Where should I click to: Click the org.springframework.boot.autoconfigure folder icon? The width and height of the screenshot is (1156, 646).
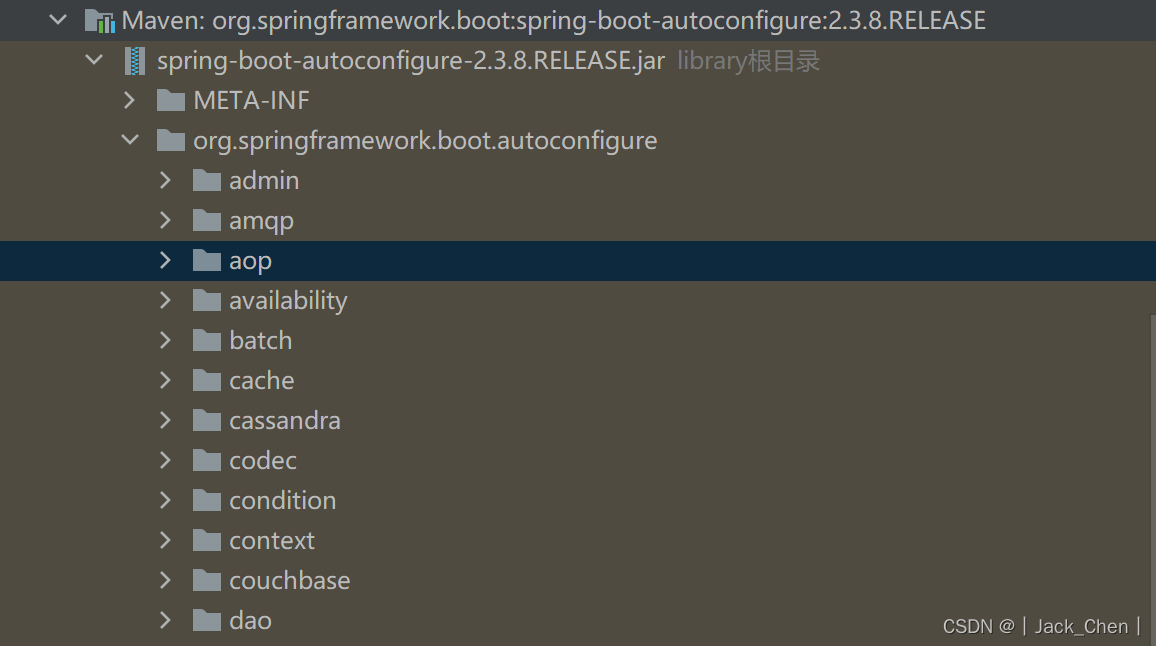tap(170, 140)
